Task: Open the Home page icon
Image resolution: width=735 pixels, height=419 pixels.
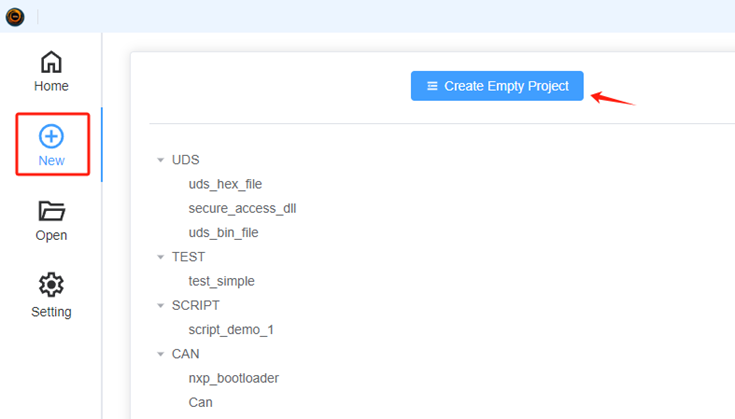Action: tap(51, 62)
